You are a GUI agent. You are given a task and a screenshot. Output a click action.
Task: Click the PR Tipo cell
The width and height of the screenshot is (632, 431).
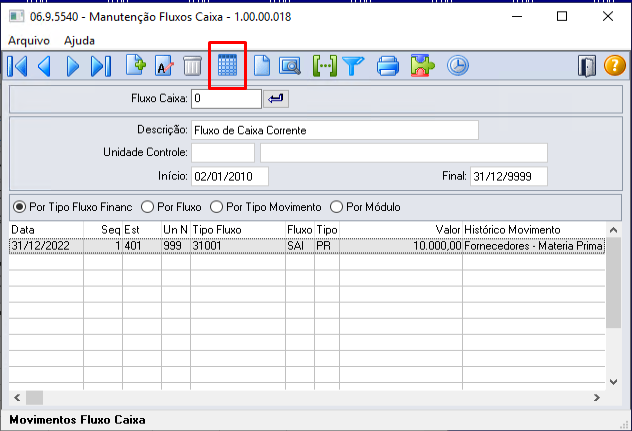click(x=327, y=246)
